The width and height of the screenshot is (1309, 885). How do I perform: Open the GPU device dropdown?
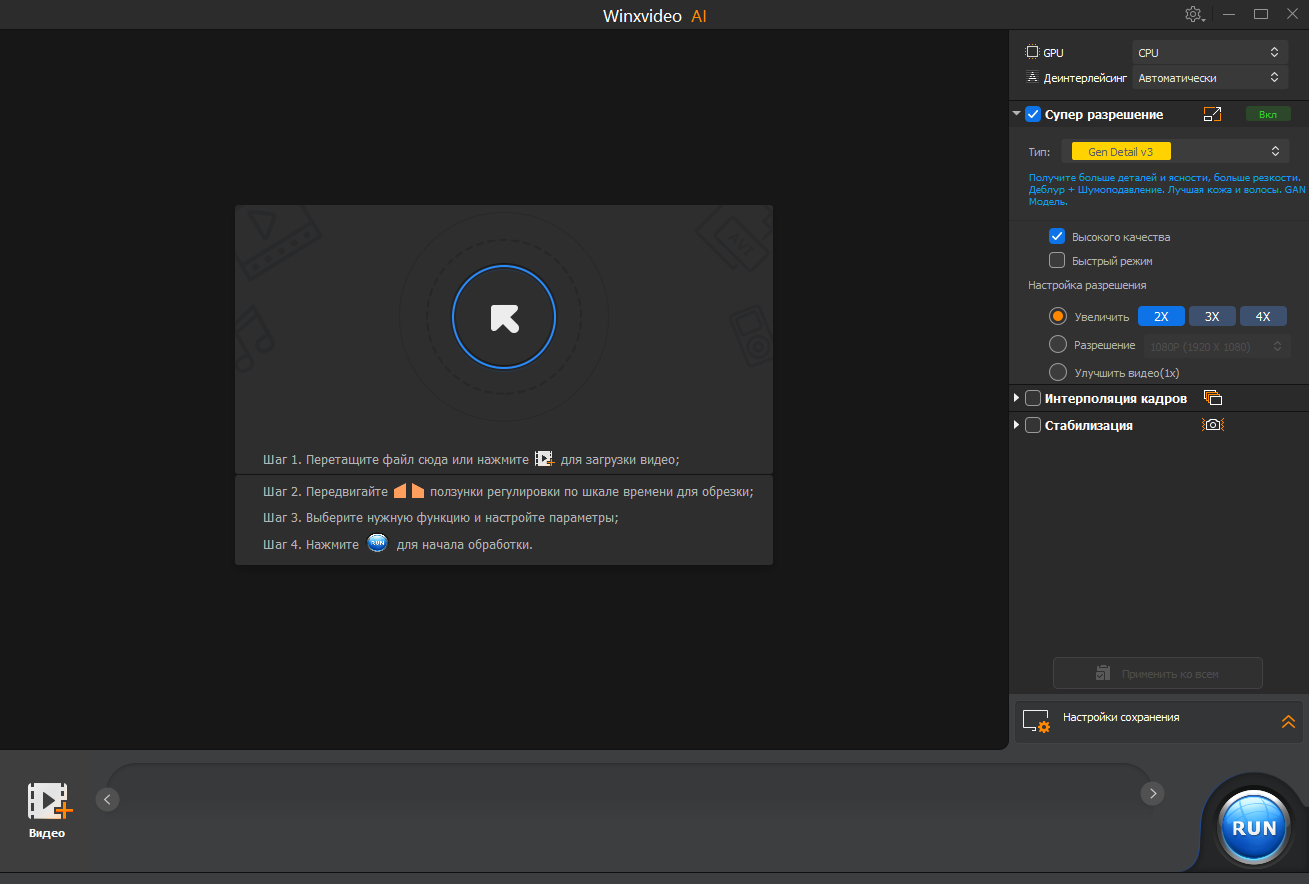(x=1209, y=52)
